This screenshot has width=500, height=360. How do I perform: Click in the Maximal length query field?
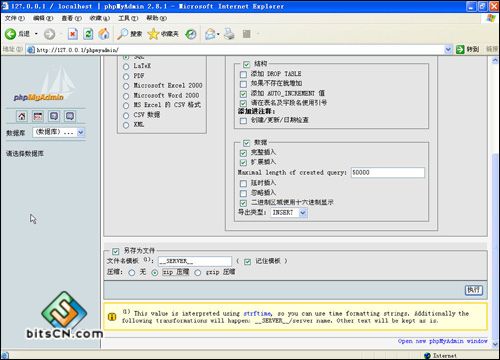coord(388,173)
